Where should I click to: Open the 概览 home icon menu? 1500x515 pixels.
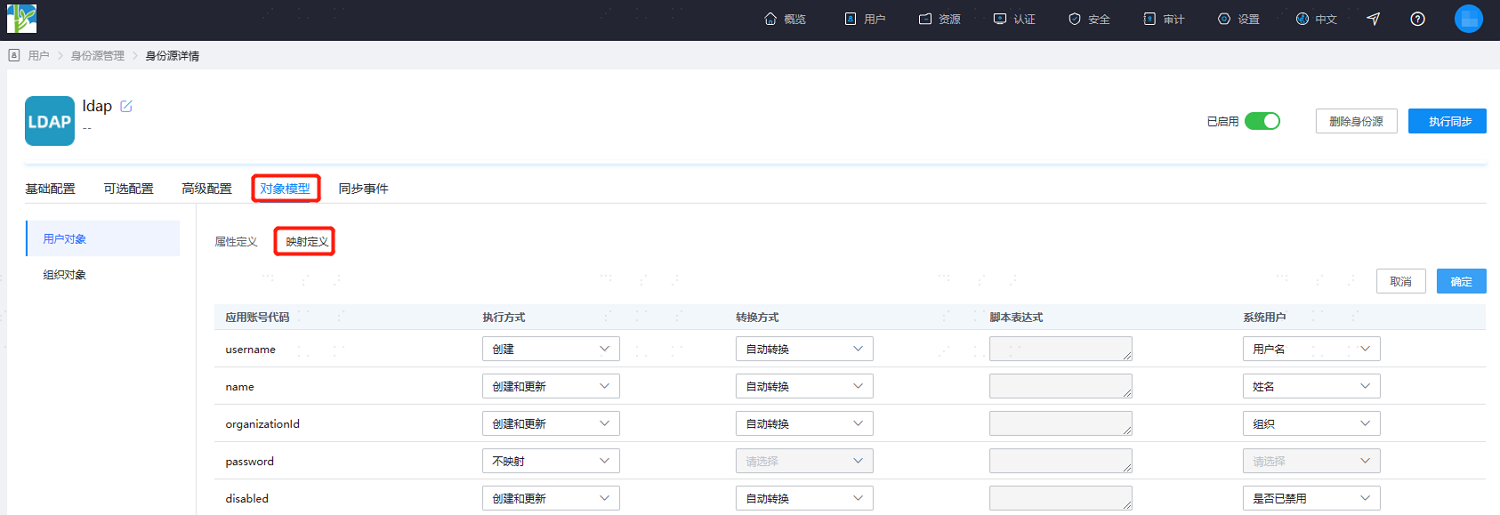(x=785, y=19)
